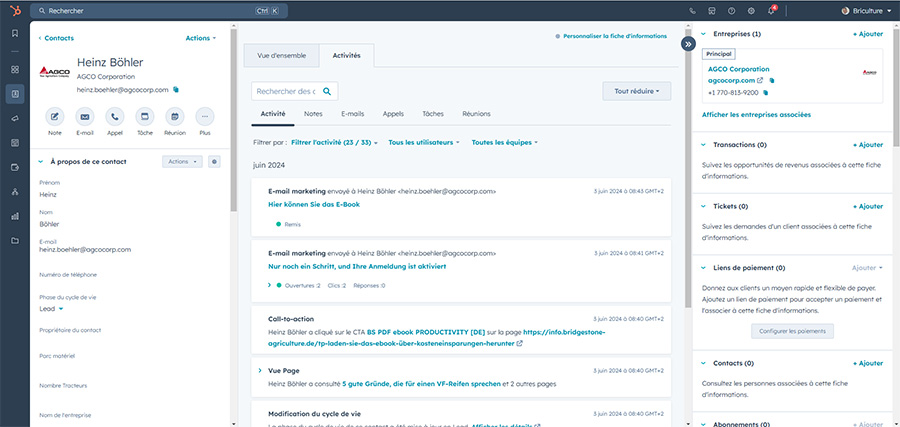Image resolution: width=900 pixels, height=427 pixels.
Task: Collapse the right sidebar with double-arrow button
Action: pos(688,44)
